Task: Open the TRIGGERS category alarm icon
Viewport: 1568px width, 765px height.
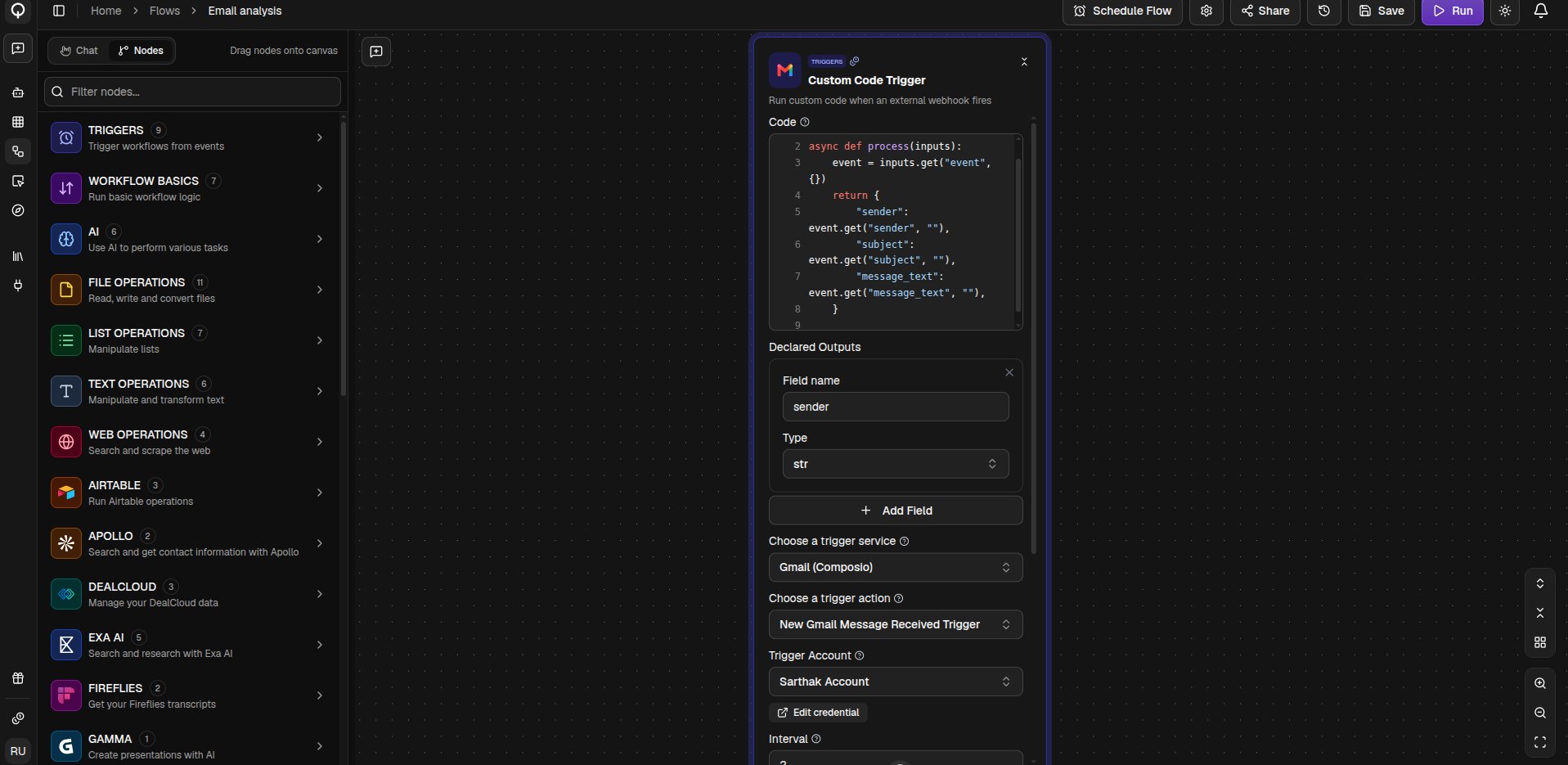Action: pyautogui.click(x=66, y=137)
